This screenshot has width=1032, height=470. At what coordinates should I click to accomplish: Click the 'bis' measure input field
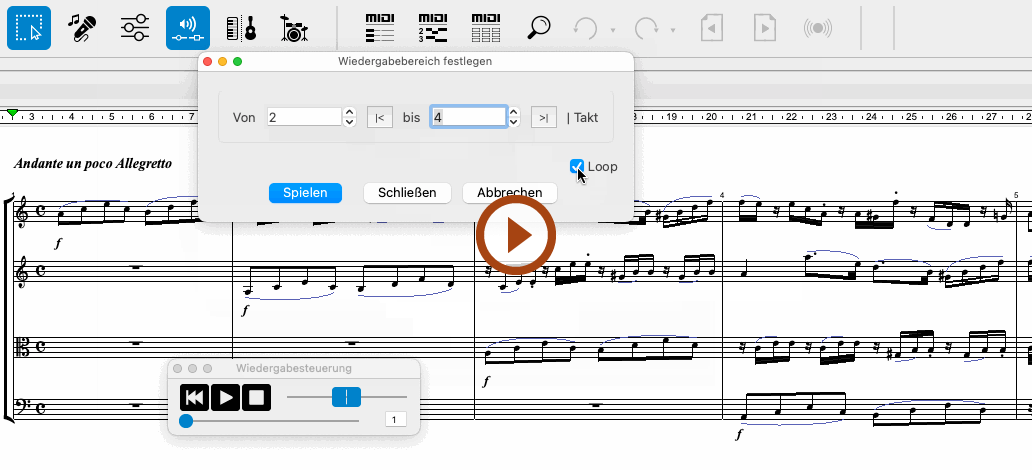coord(468,117)
